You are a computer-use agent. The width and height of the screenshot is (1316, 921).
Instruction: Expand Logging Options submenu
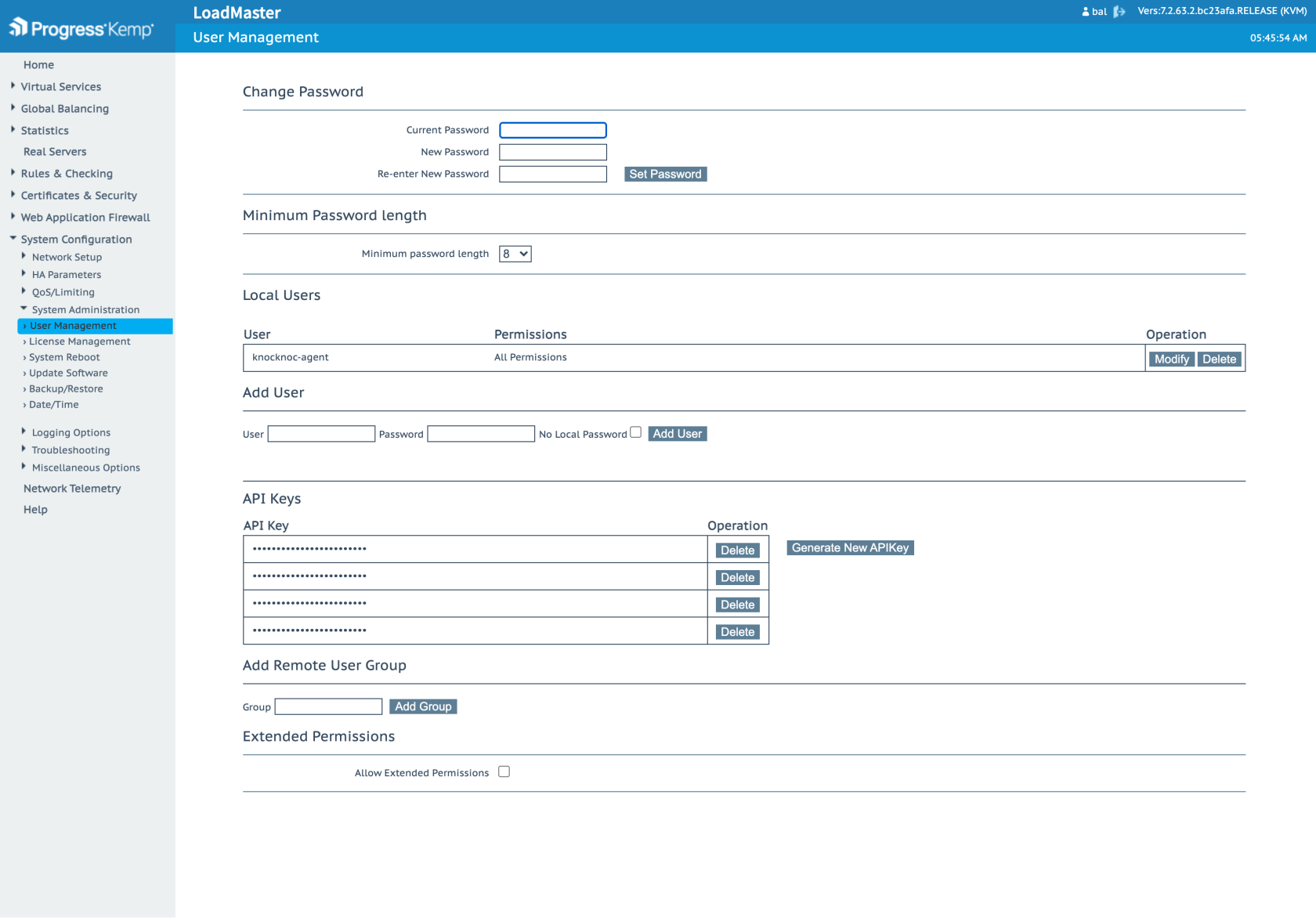(70, 432)
